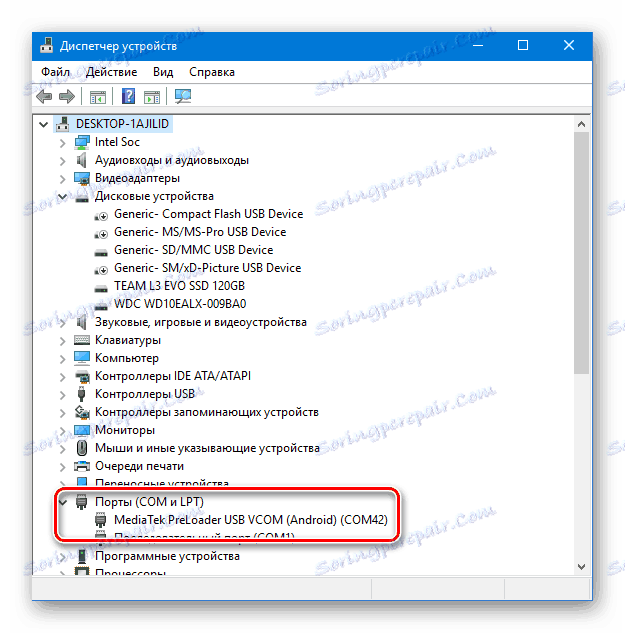This screenshot has height=633, width=625.
Task: Click the drive icon of TEAM L3 EVO SSD
Action: click(101, 288)
